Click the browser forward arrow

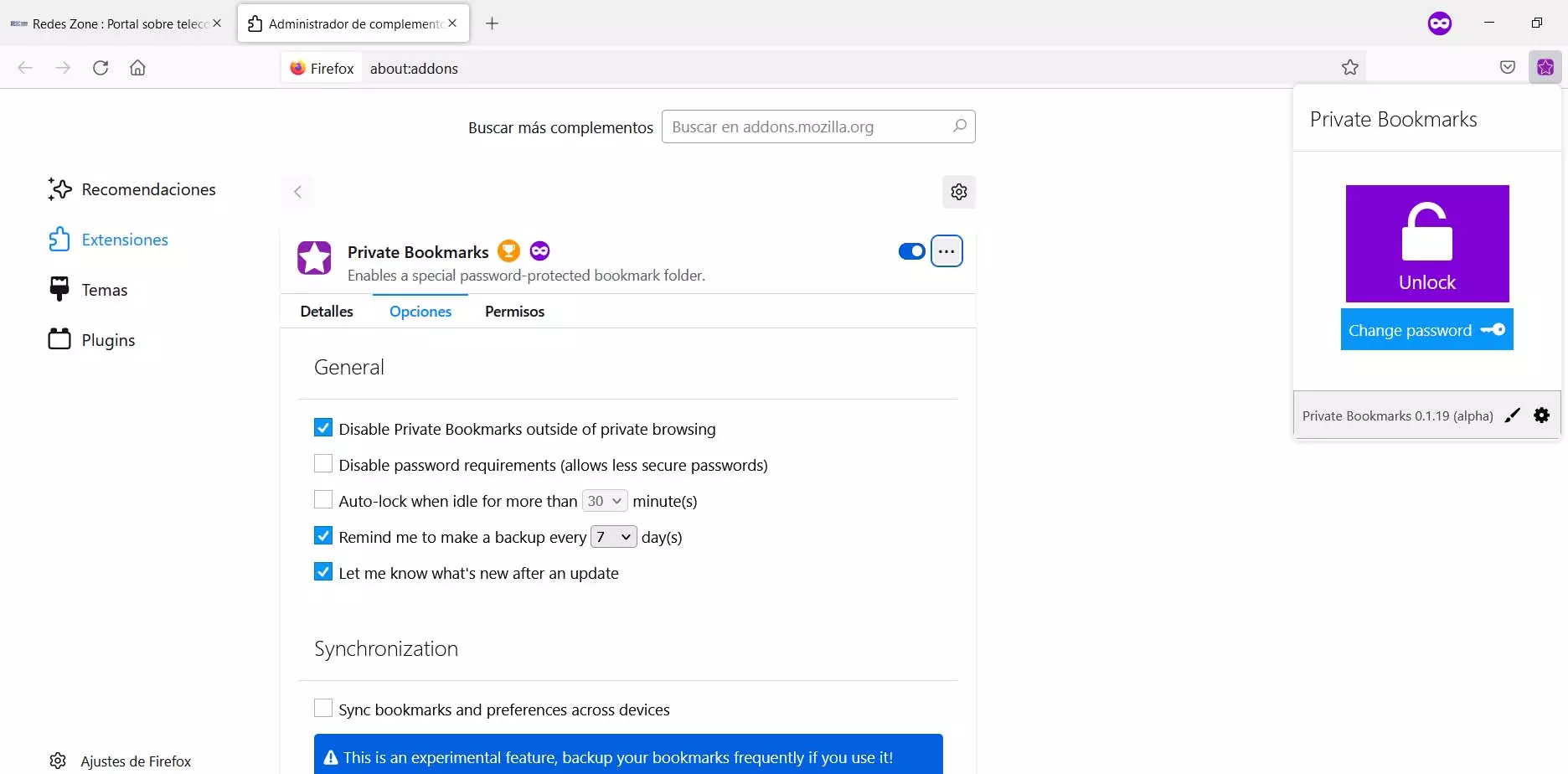63,68
